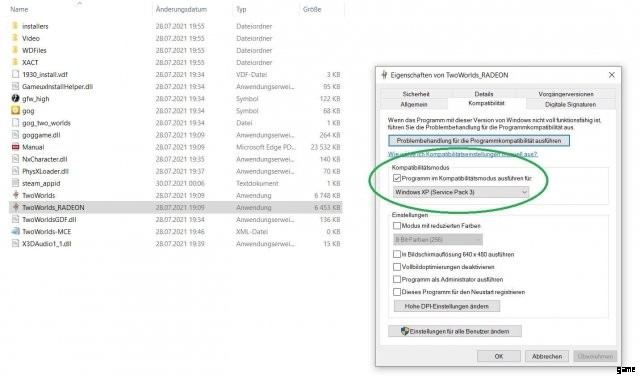Open the 8-Bit-Farben (256) dropdown
The width and height of the screenshot is (640, 376).
click(x=438, y=239)
